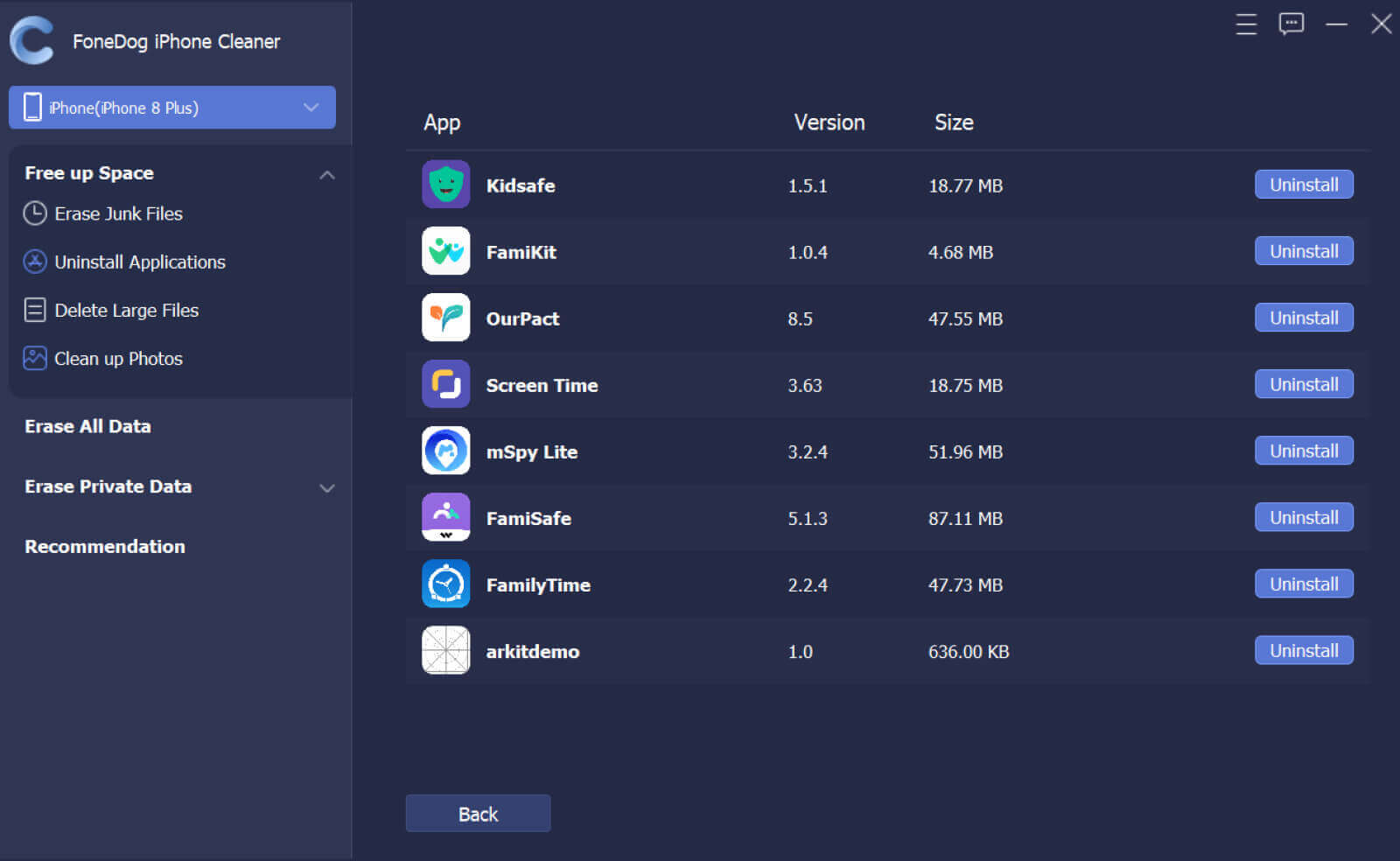
Task: Click the FoneDog iPhone Cleaner title
Action: 176,41
